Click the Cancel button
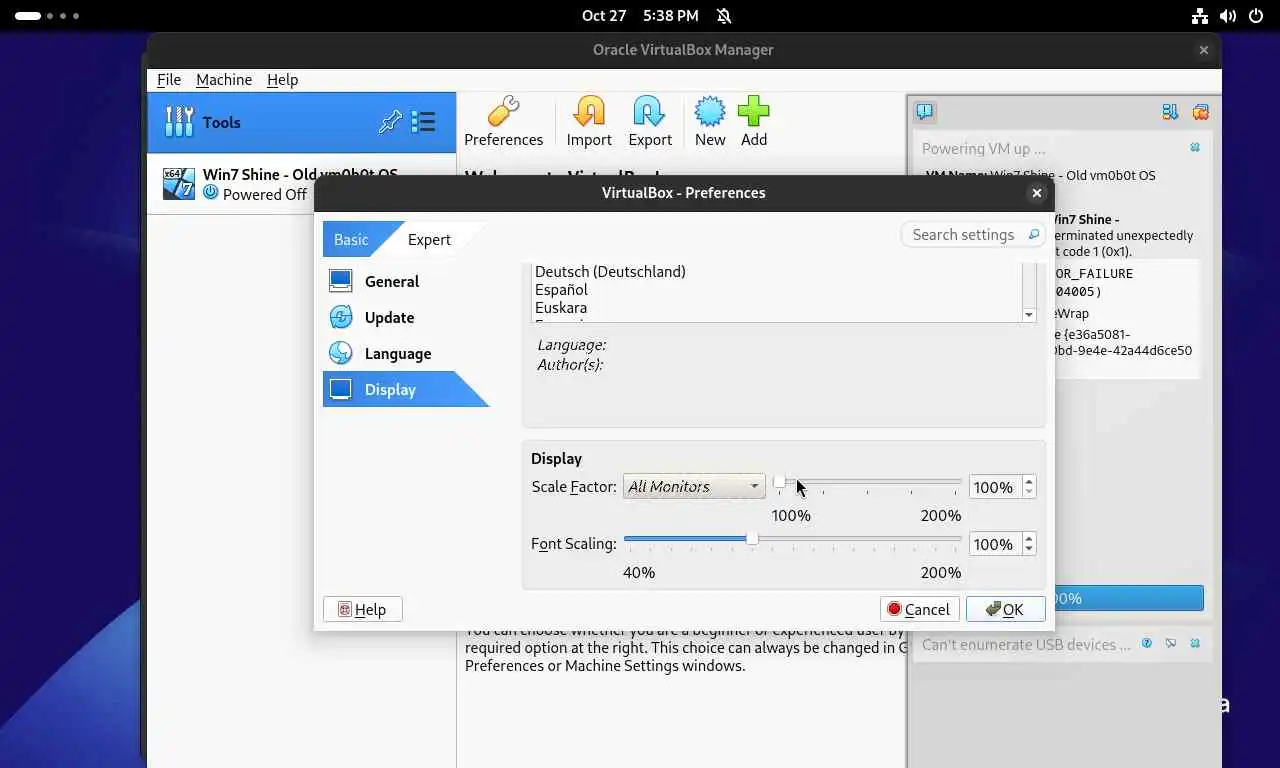This screenshot has height=768, width=1280. coord(919,609)
